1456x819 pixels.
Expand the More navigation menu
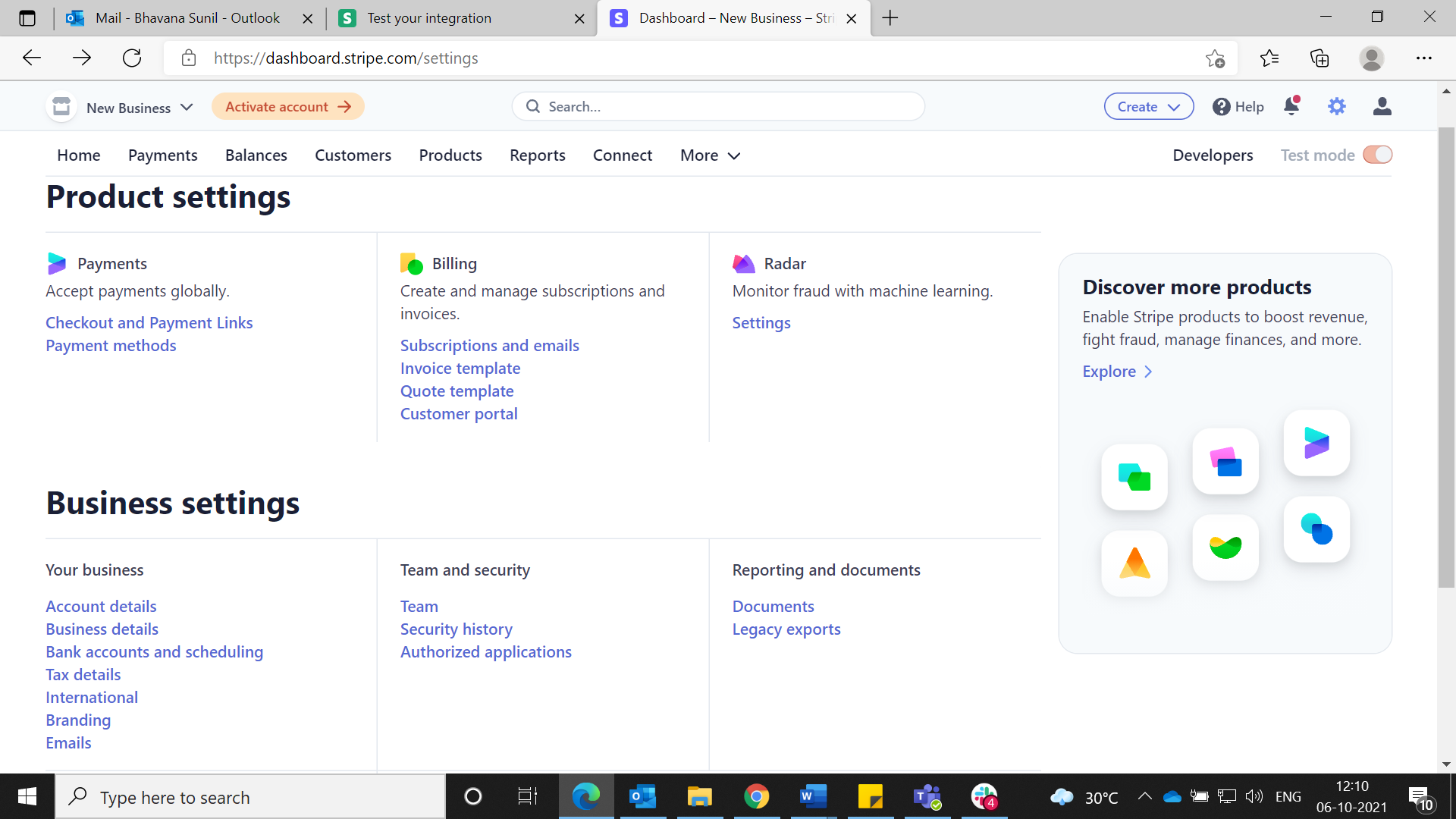click(x=710, y=155)
